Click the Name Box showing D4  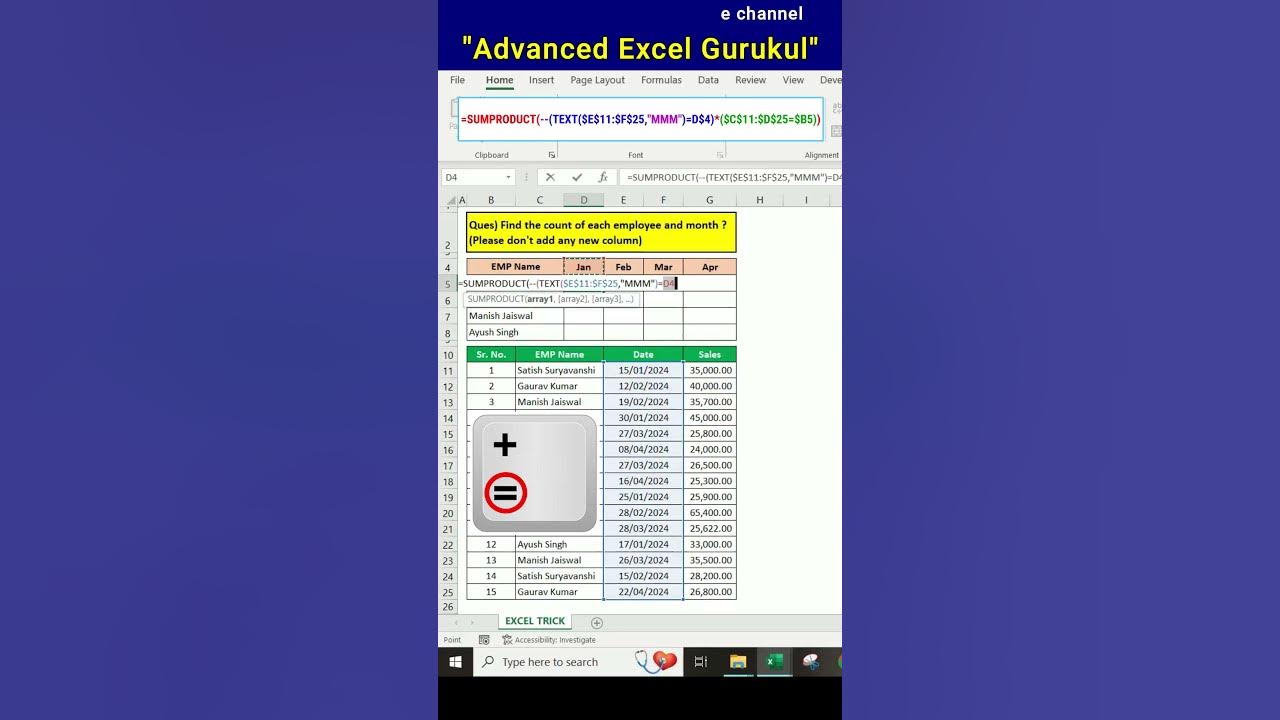pos(472,177)
